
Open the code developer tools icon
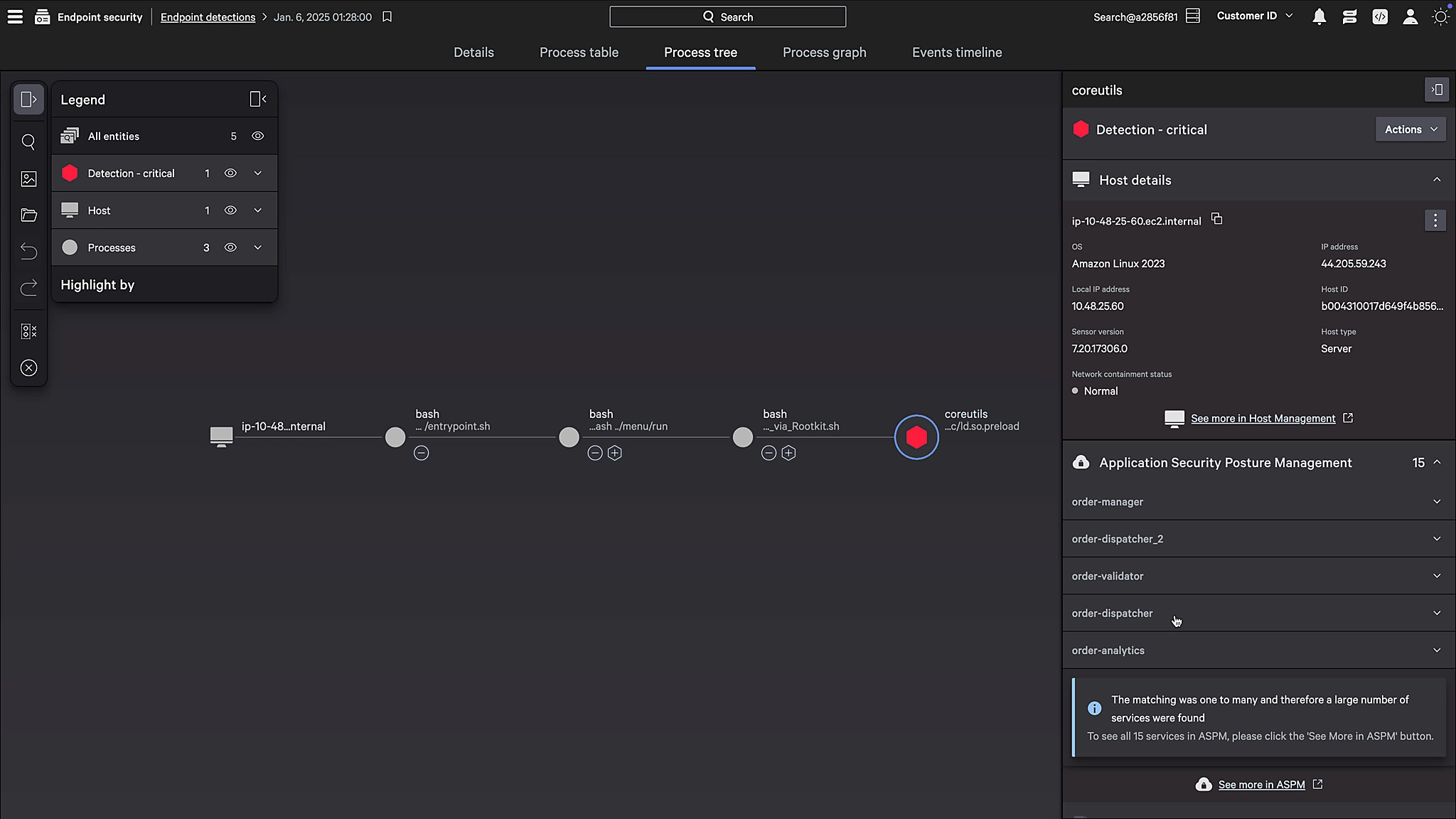(x=1380, y=16)
